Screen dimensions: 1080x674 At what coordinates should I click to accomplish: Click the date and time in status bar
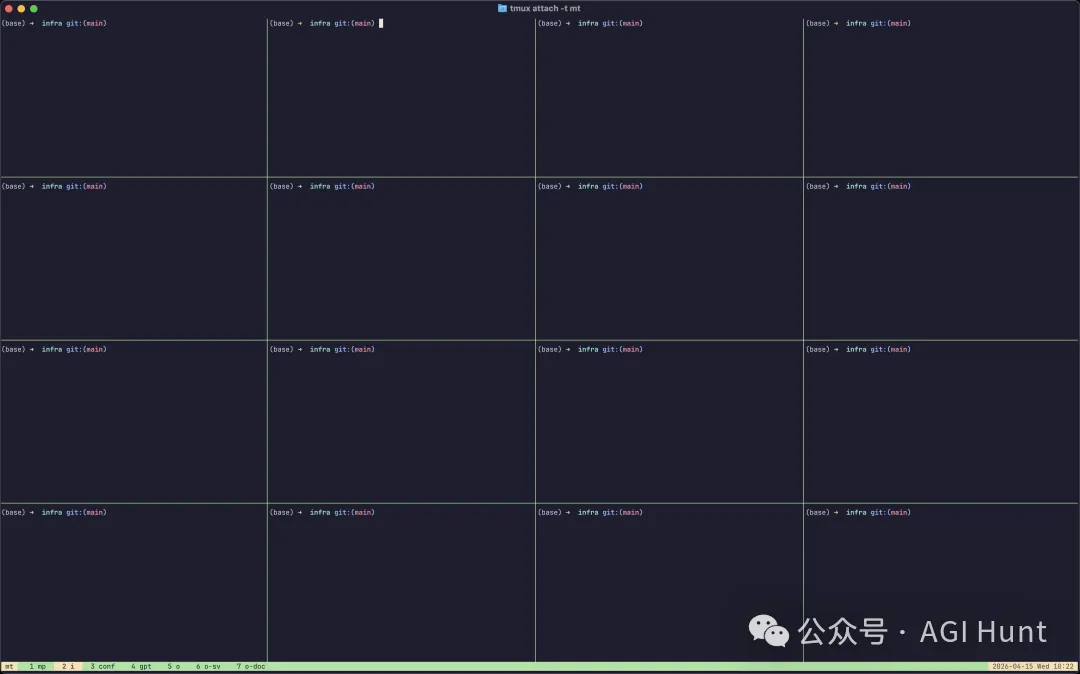pyautogui.click(x=1033, y=666)
